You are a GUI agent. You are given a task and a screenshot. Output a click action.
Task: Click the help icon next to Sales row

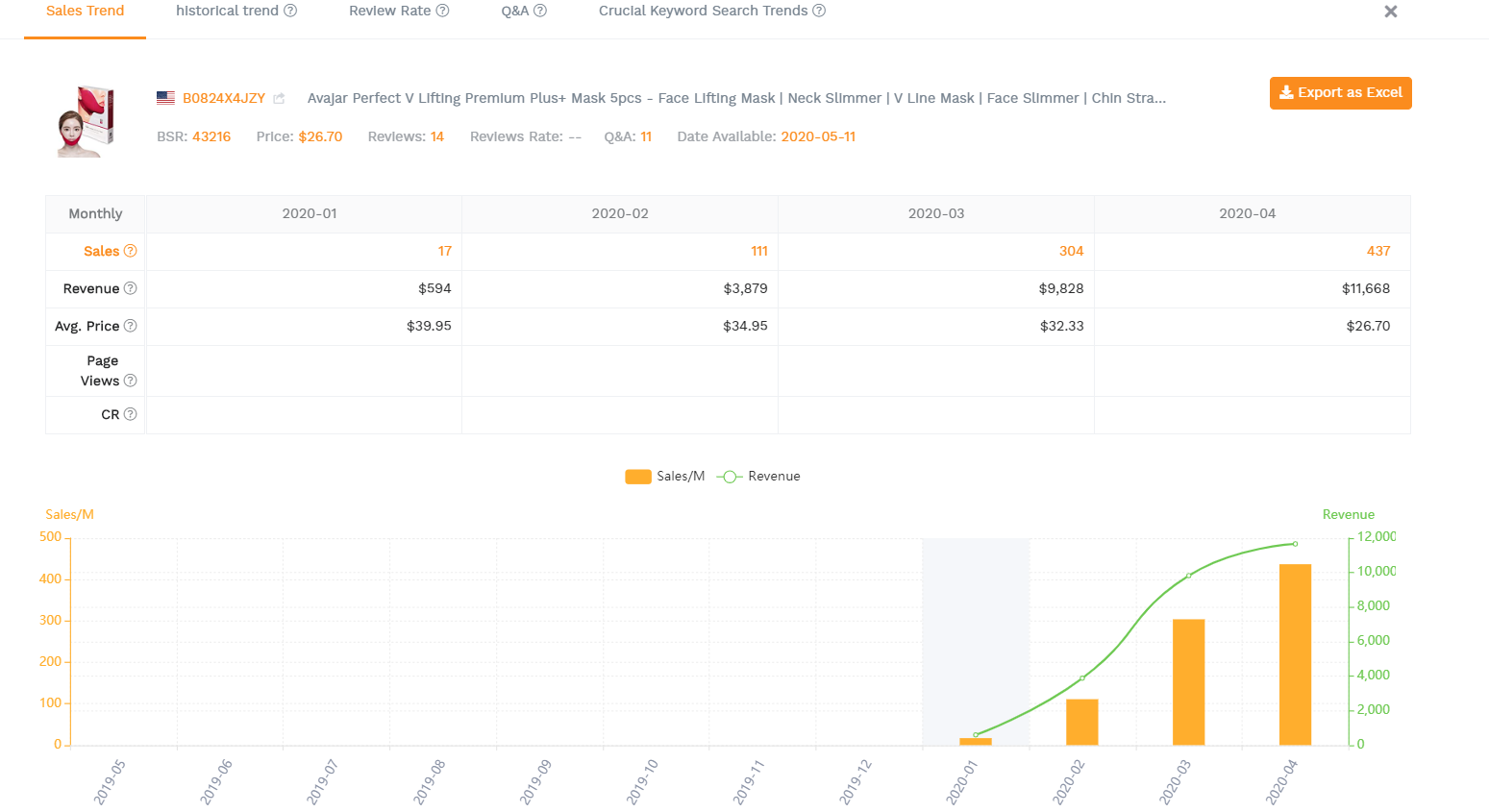click(x=130, y=251)
